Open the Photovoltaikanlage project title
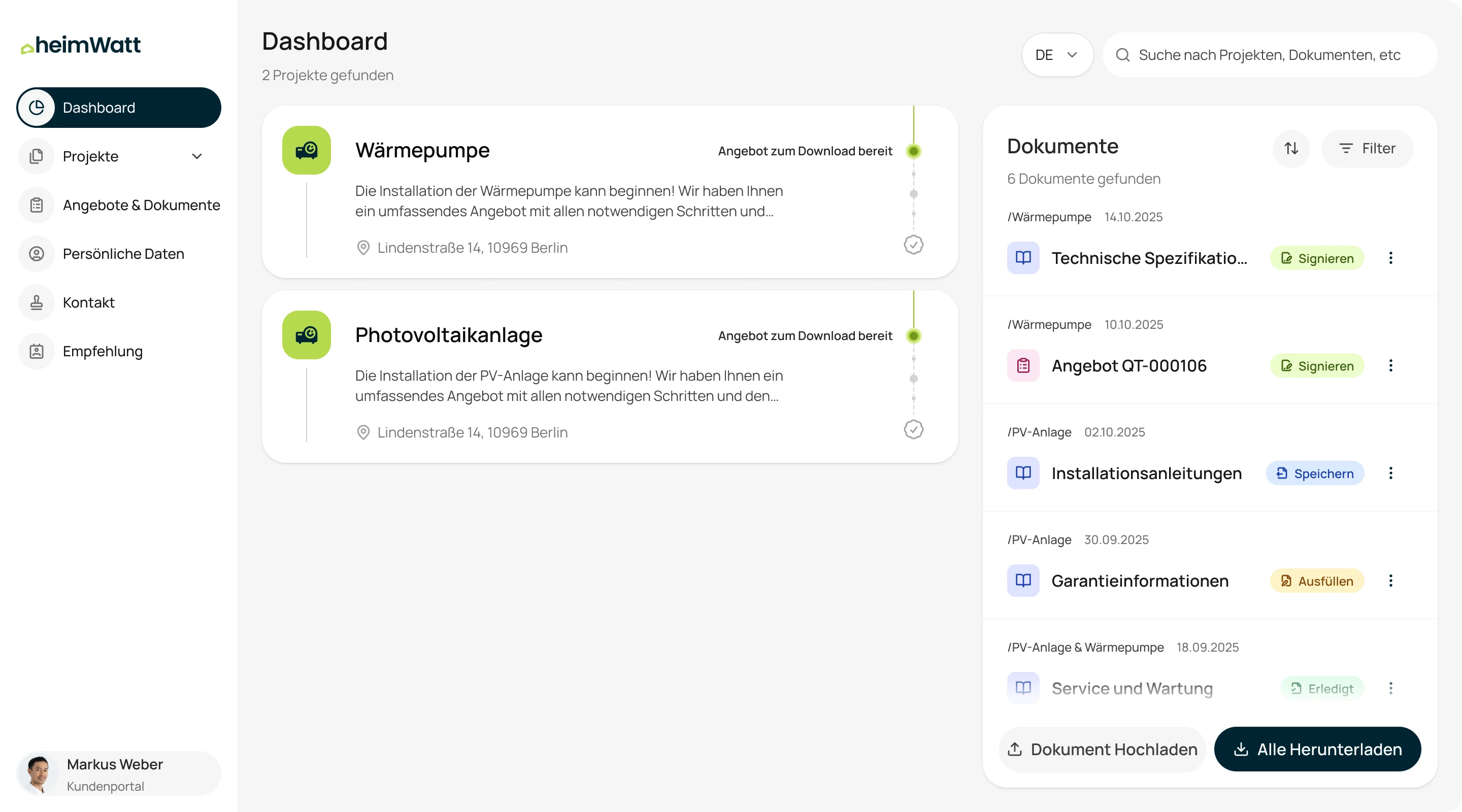 449,335
